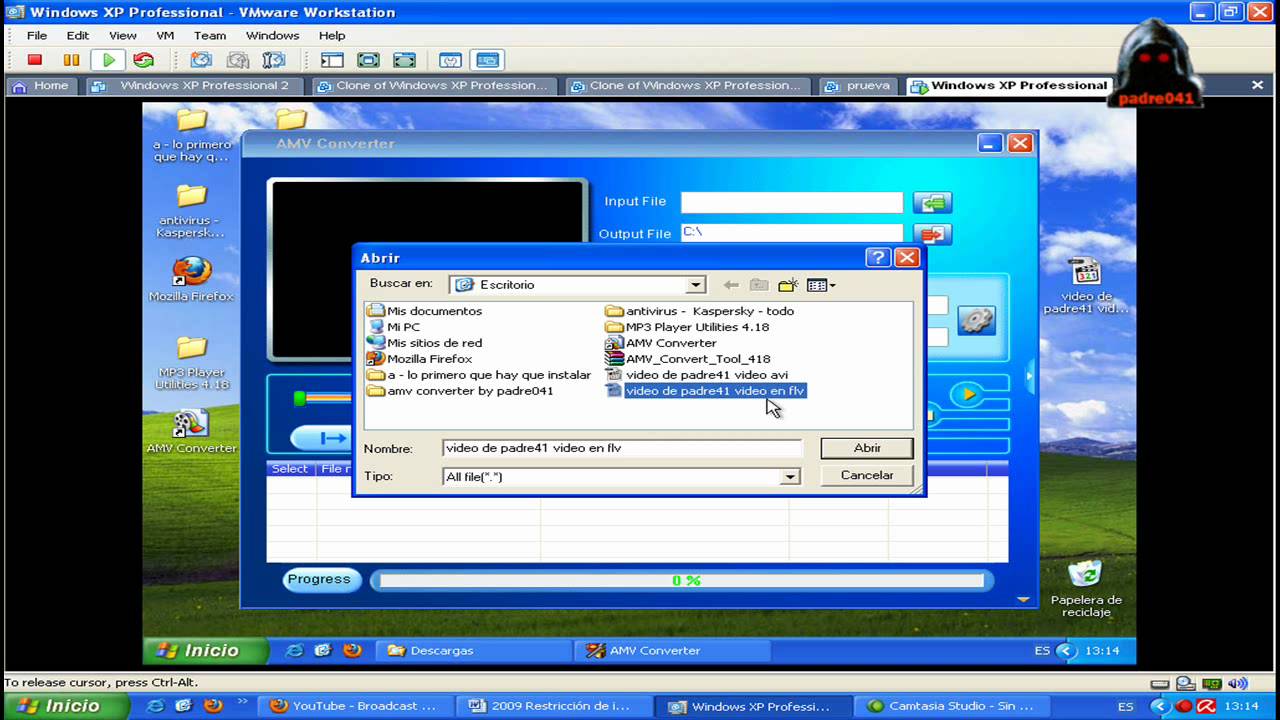
Task: Click help question mark in Abrir dialog
Action: tap(878, 258)
